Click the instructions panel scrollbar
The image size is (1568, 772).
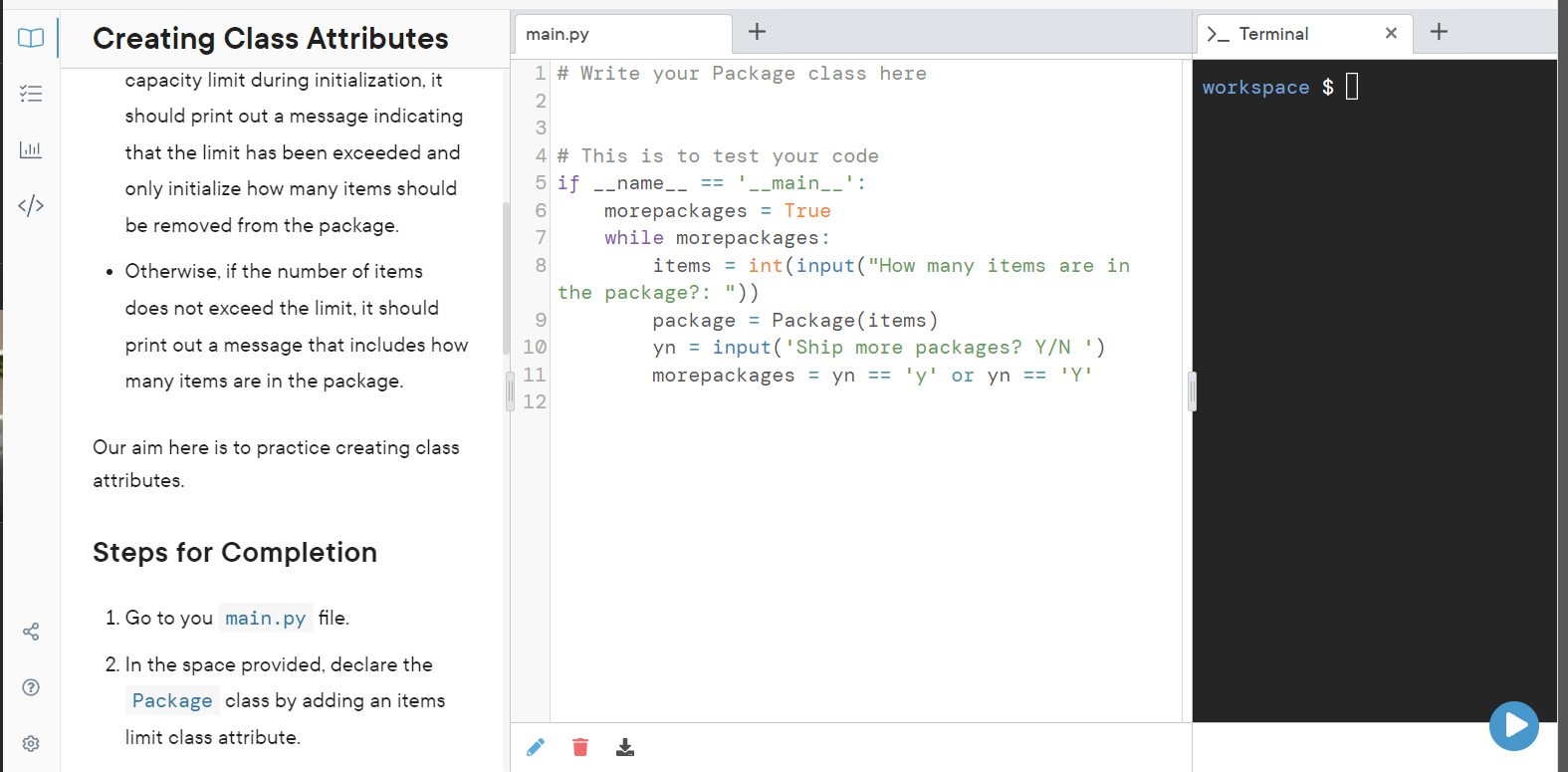pyautogui.click(x=506, y=279)
